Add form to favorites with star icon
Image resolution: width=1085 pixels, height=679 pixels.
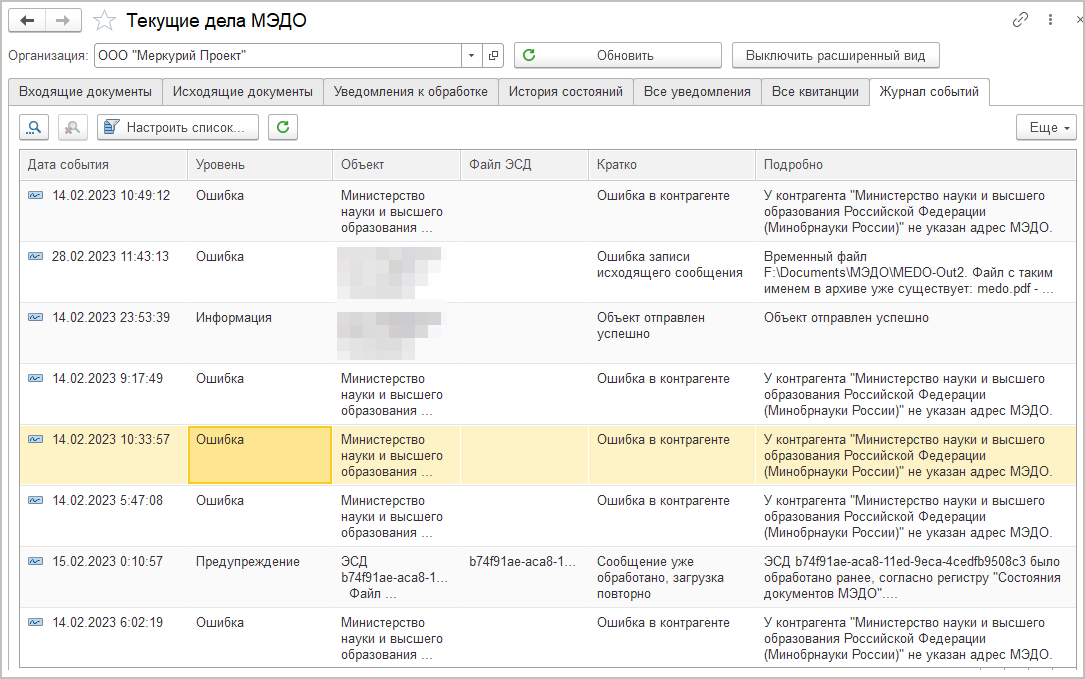click(103, 20)
